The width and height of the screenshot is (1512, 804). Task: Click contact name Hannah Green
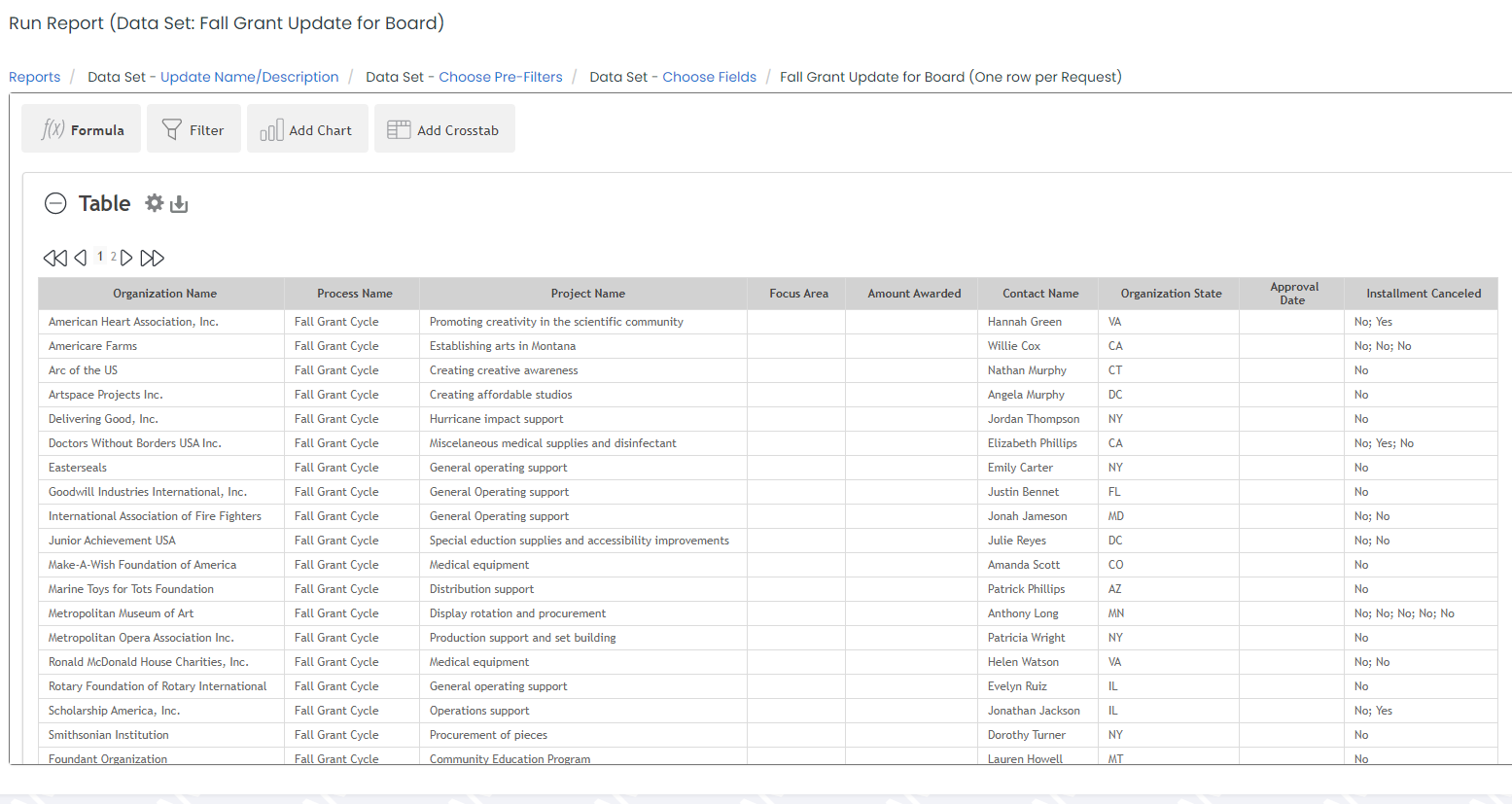tap(1025, 322)
